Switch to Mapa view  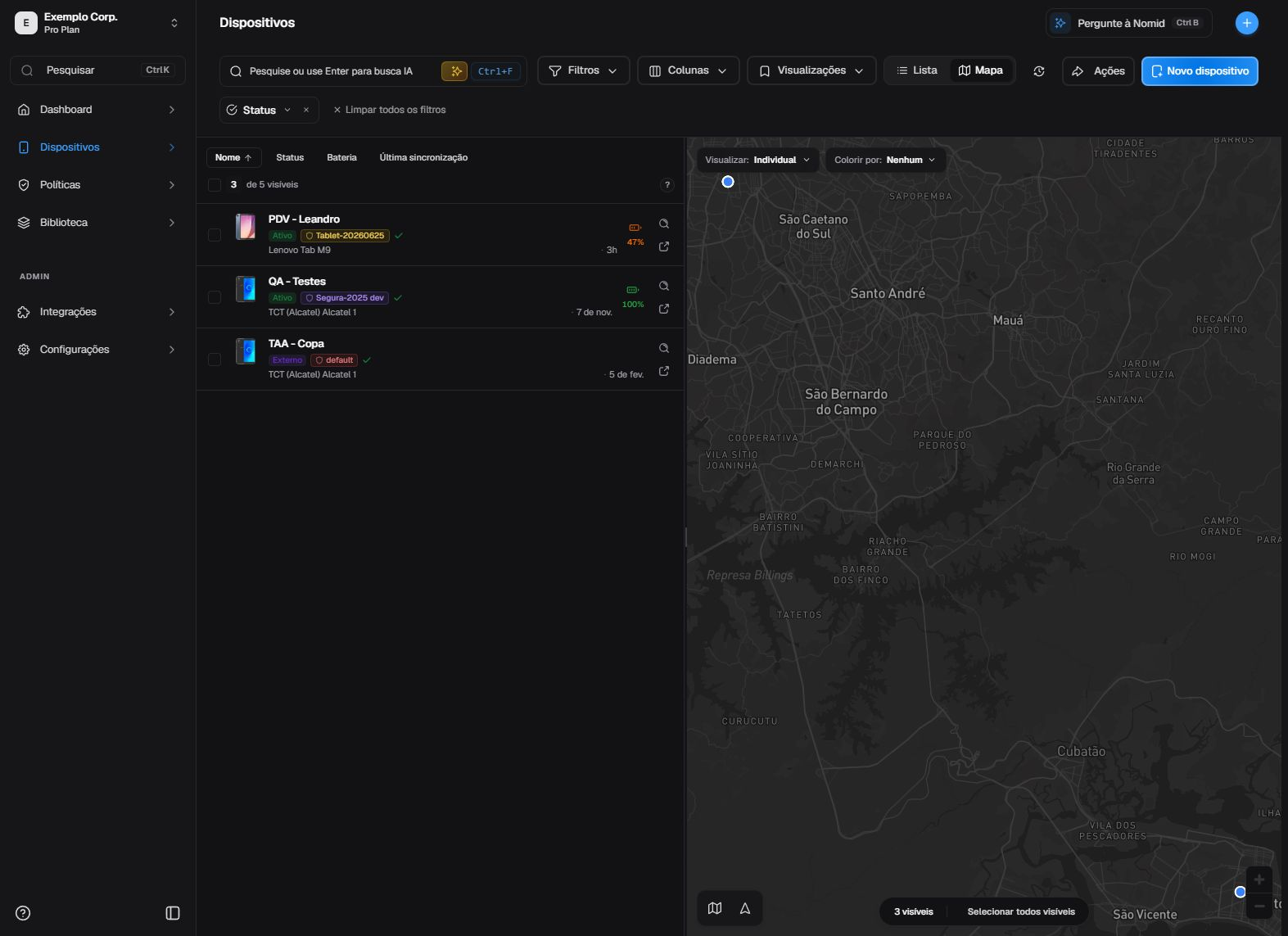pos(981,70)
